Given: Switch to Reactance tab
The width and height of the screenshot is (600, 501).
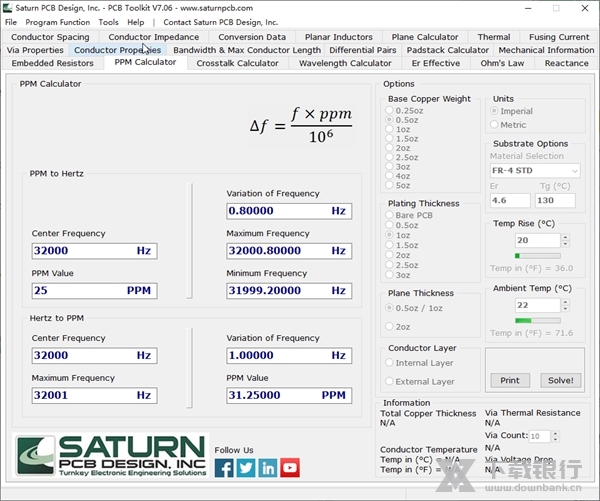Looking at the screenshot, I should click(566, 63).
